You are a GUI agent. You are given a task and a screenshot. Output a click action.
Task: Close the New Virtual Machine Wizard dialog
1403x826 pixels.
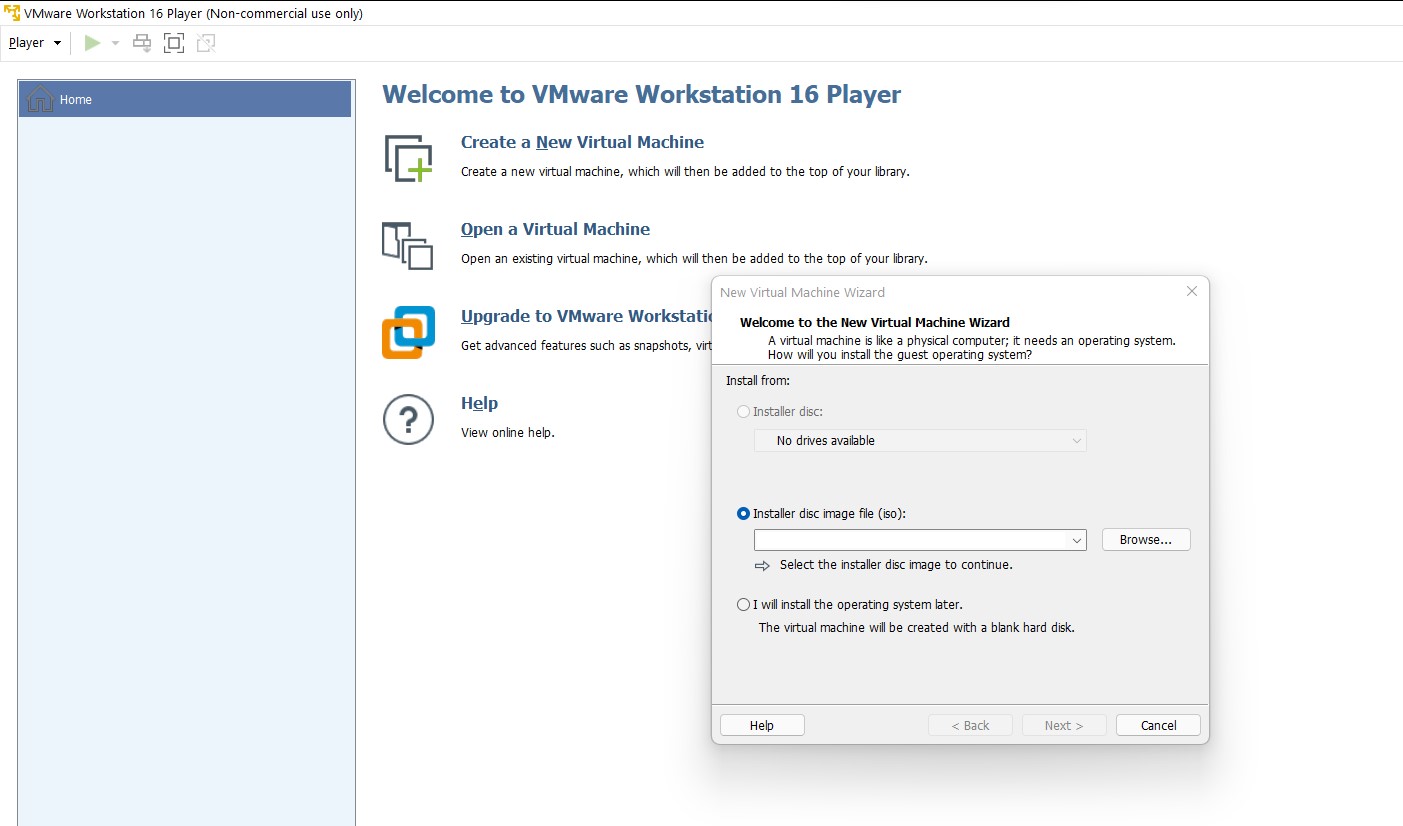pos(1191,291)
